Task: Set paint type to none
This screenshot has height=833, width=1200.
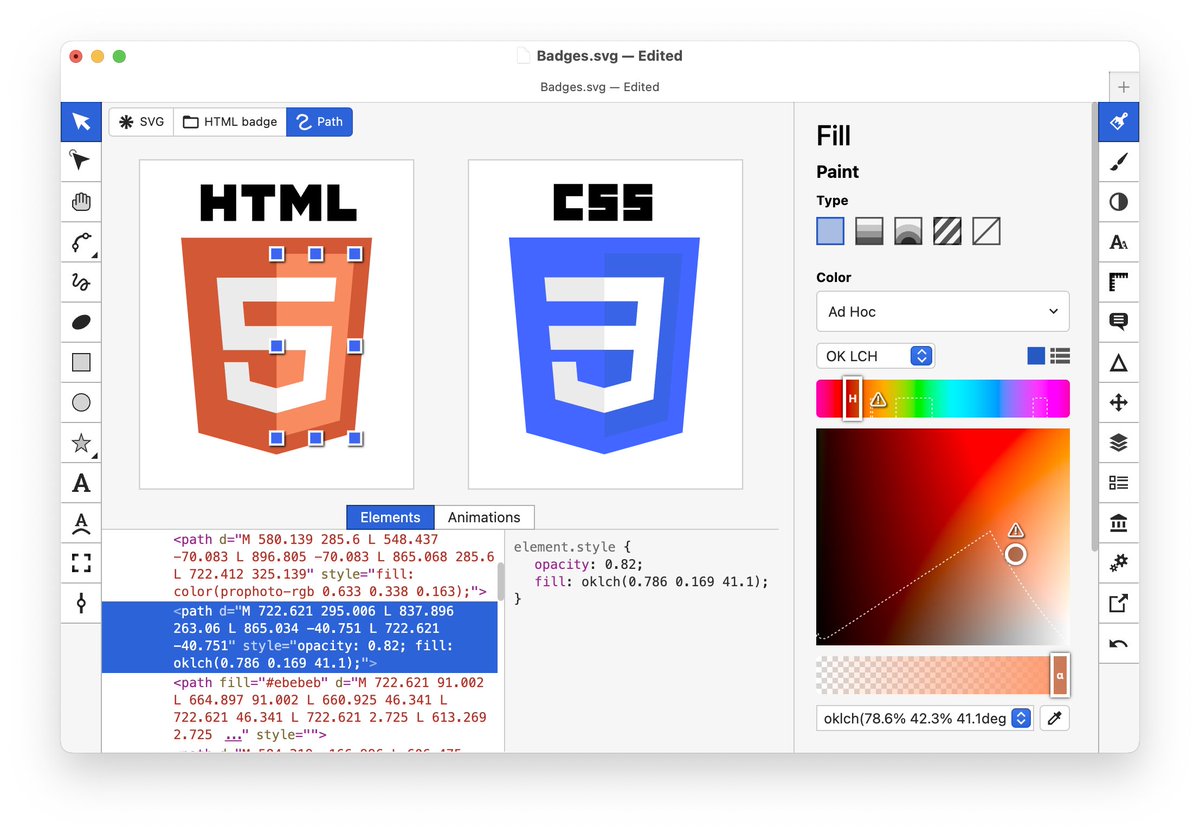Action: (x=986, y=231)
